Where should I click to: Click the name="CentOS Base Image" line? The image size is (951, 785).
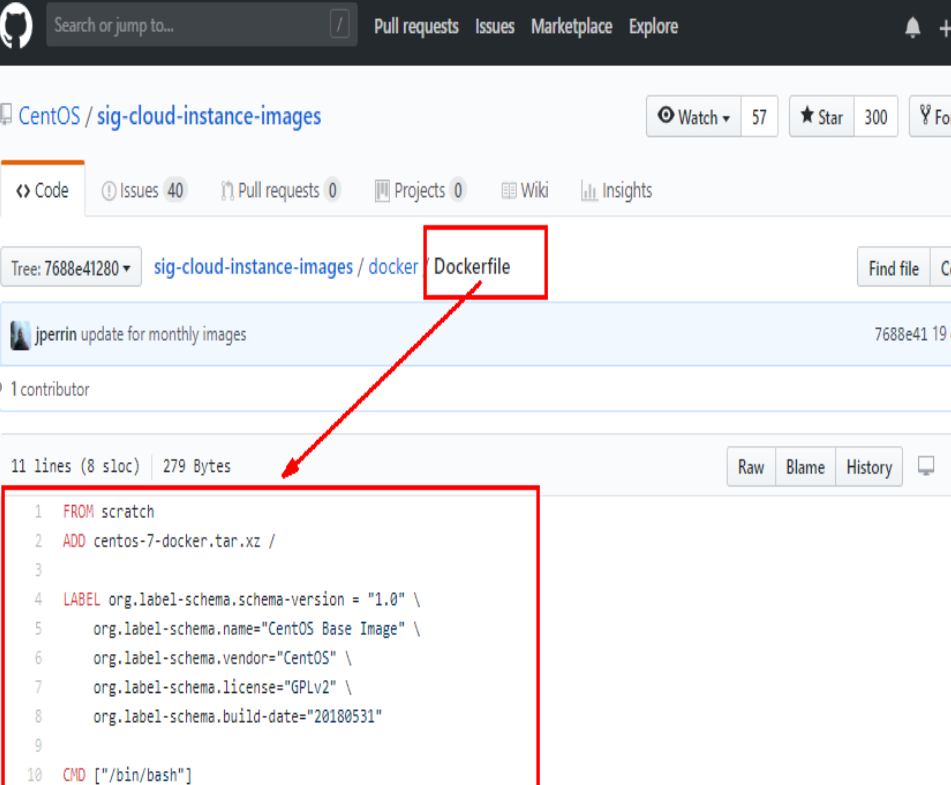257,629
